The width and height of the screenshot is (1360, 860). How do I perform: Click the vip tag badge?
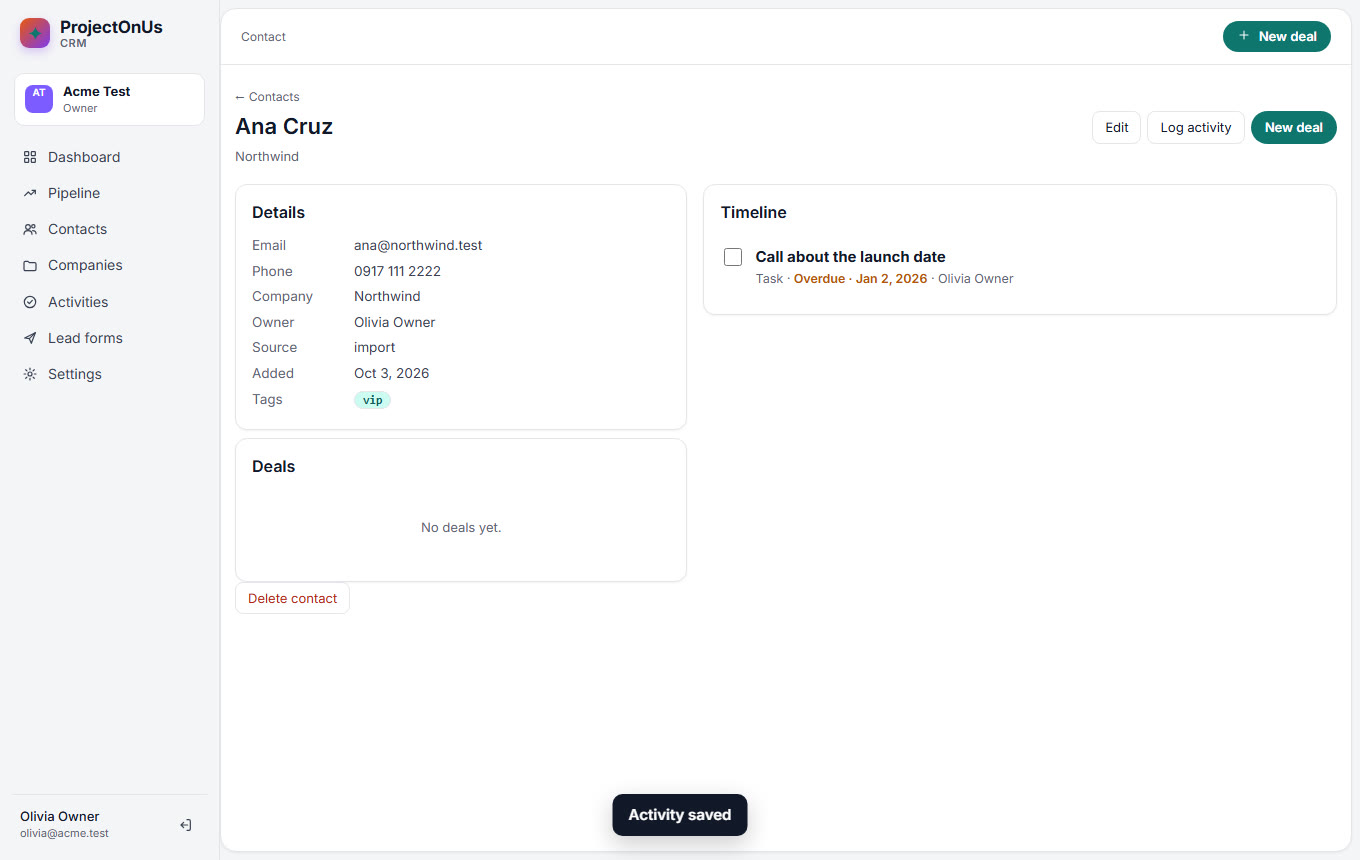[x=372, y=400]
